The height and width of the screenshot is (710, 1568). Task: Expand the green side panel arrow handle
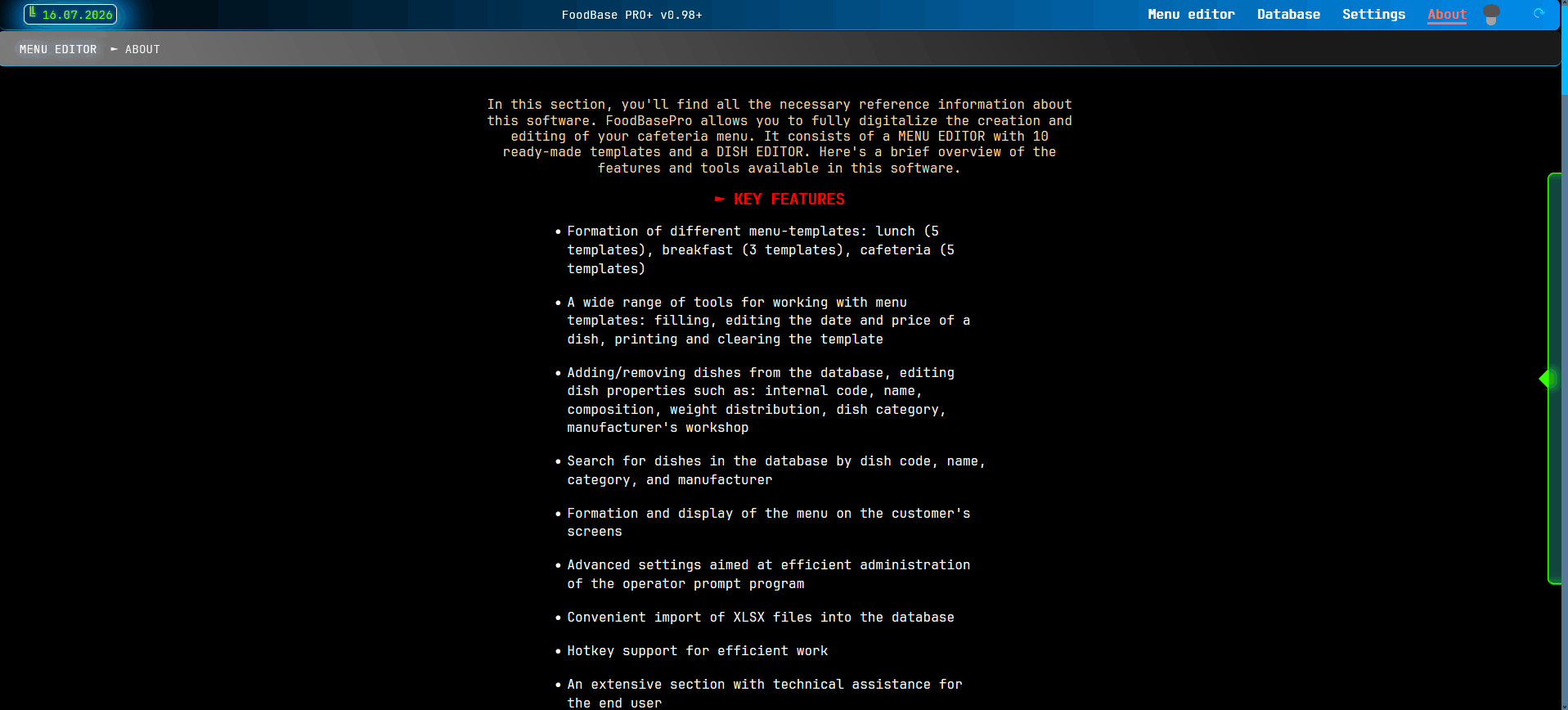[x=1545, y=379]
